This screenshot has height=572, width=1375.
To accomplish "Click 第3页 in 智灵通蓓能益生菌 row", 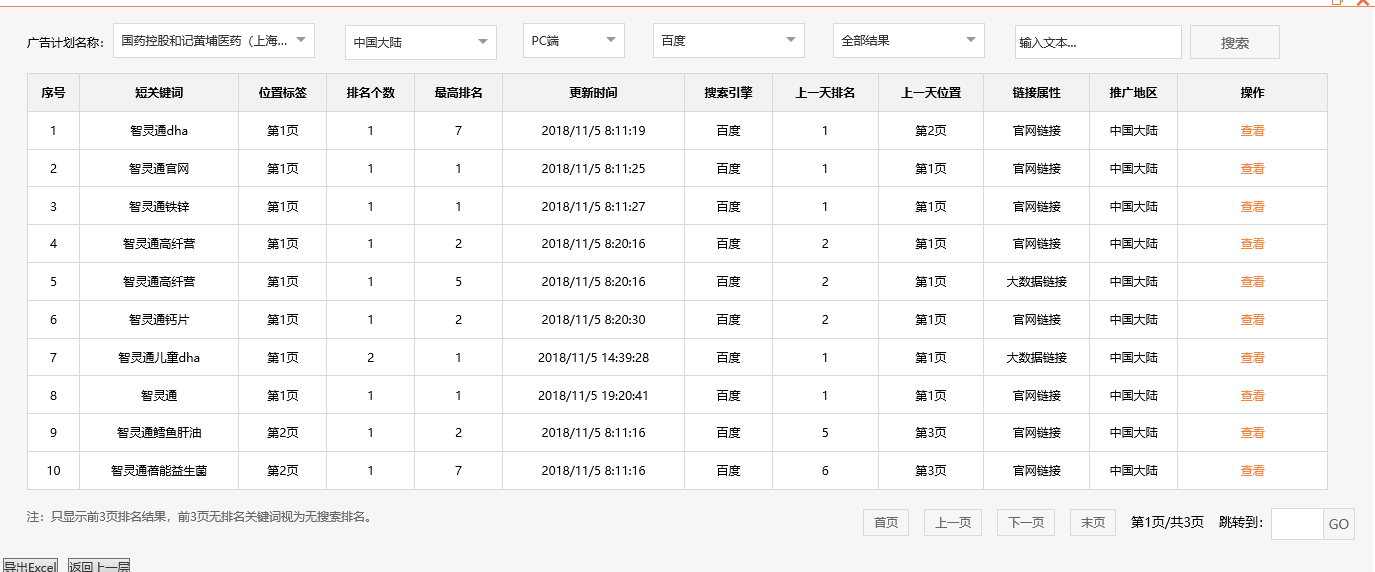I will coord(931,471).
